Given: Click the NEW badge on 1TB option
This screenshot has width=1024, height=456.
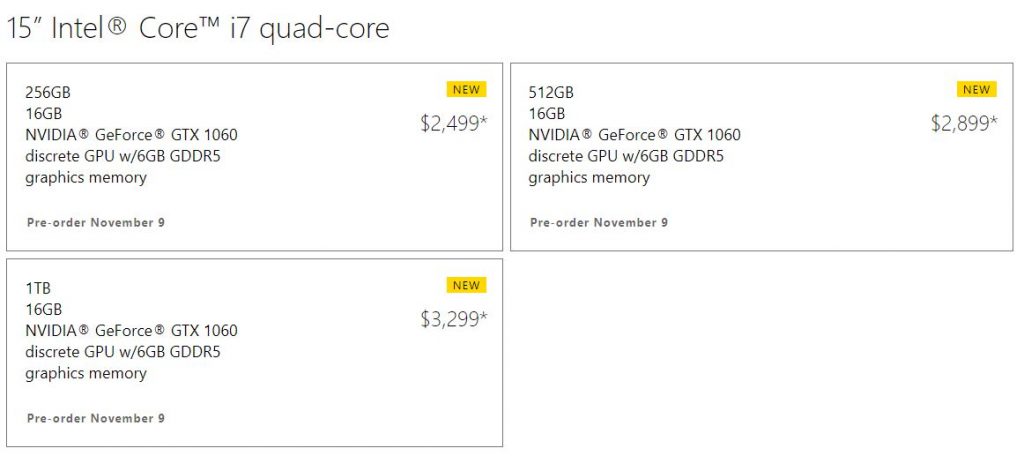Looking at the screenshot, I should [467, 285].
